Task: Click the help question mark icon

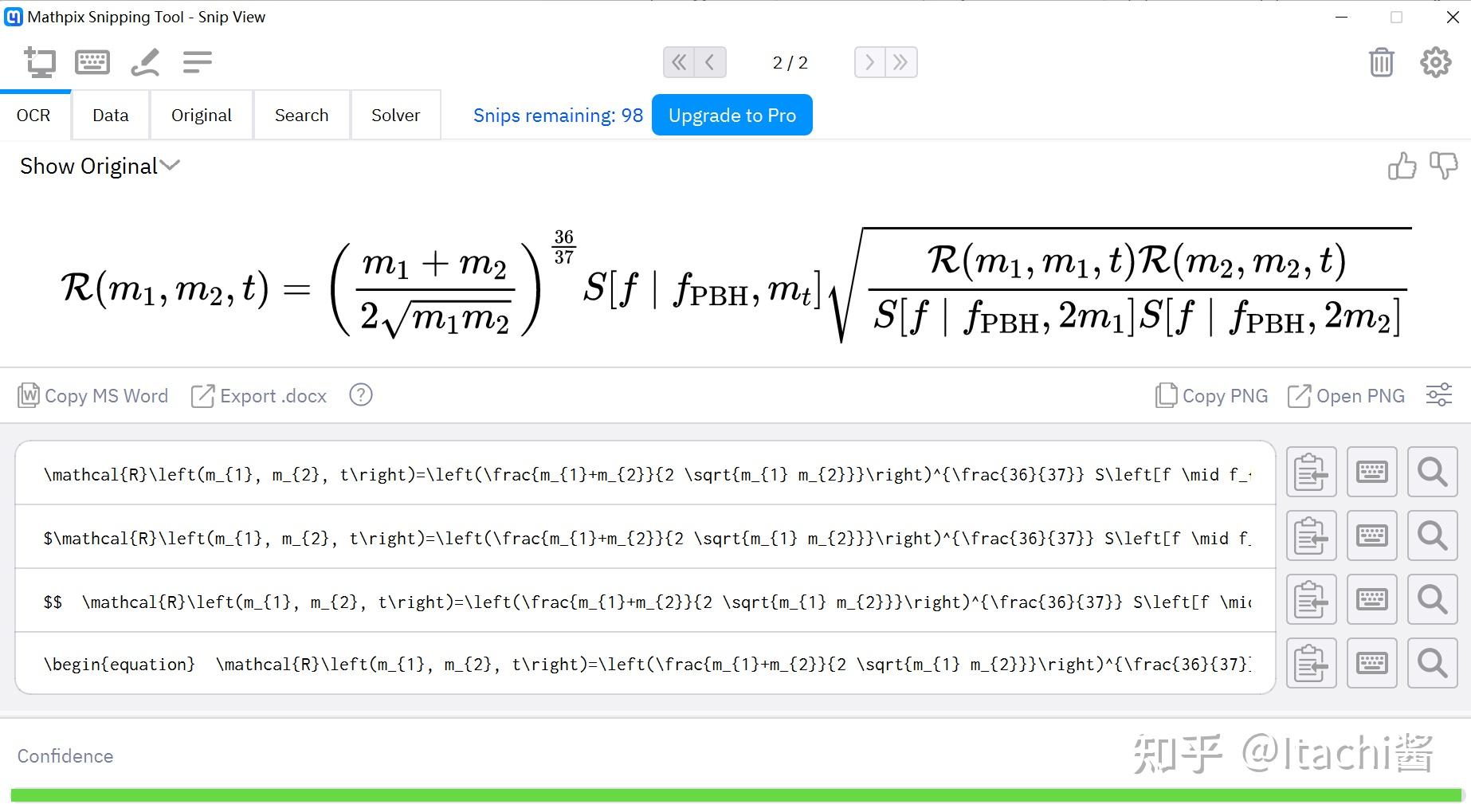Action: pyautogui.click(x=360, y=394)
